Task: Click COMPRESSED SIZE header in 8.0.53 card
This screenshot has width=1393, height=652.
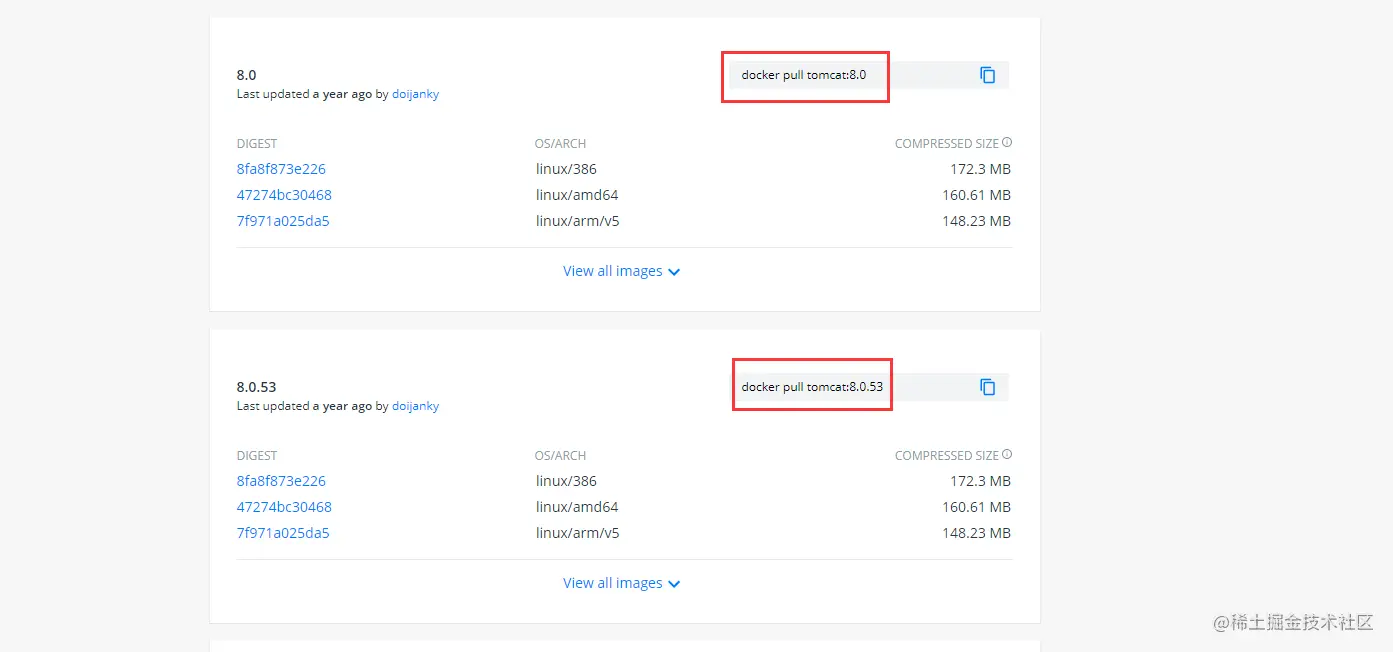Action: pyautogui.click(x=946, y=456)
